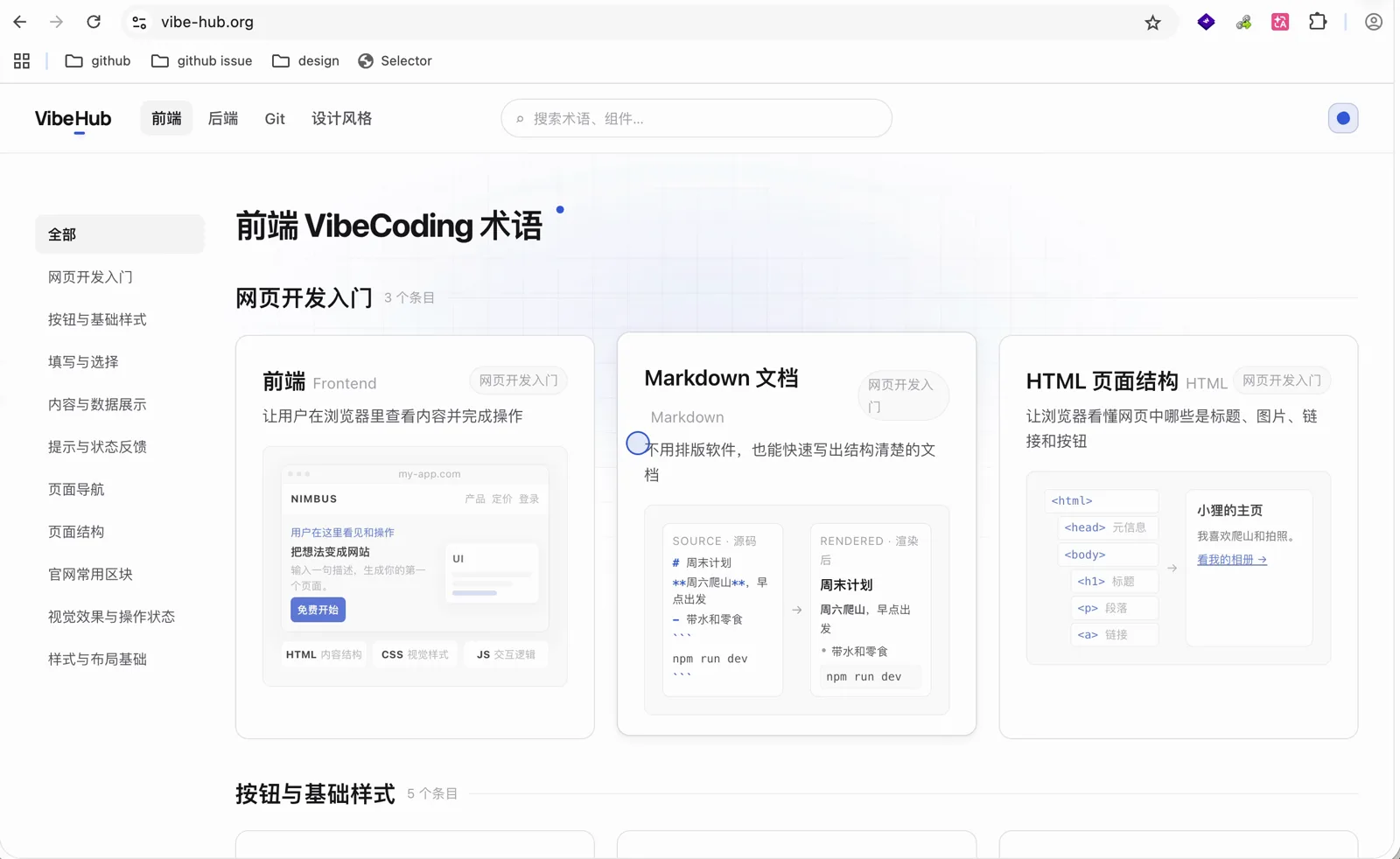1400x859 pixels.
Task: Toggle the theme button with blue dot
Action: coord(1343,118)
